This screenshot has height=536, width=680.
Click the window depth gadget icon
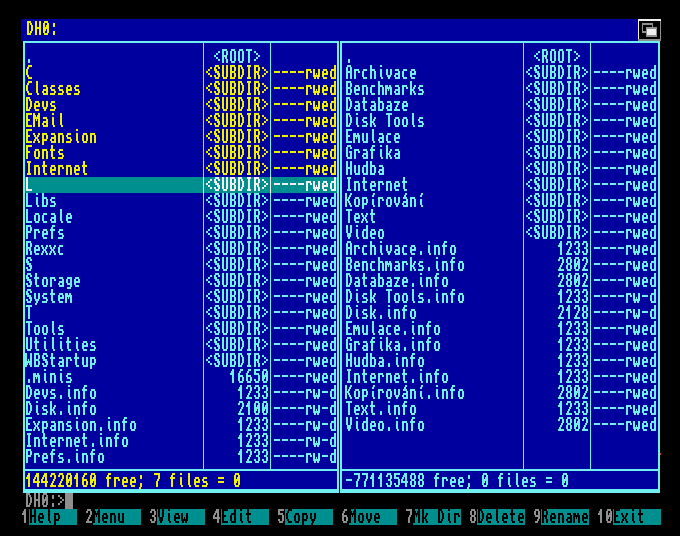(649, 30)
